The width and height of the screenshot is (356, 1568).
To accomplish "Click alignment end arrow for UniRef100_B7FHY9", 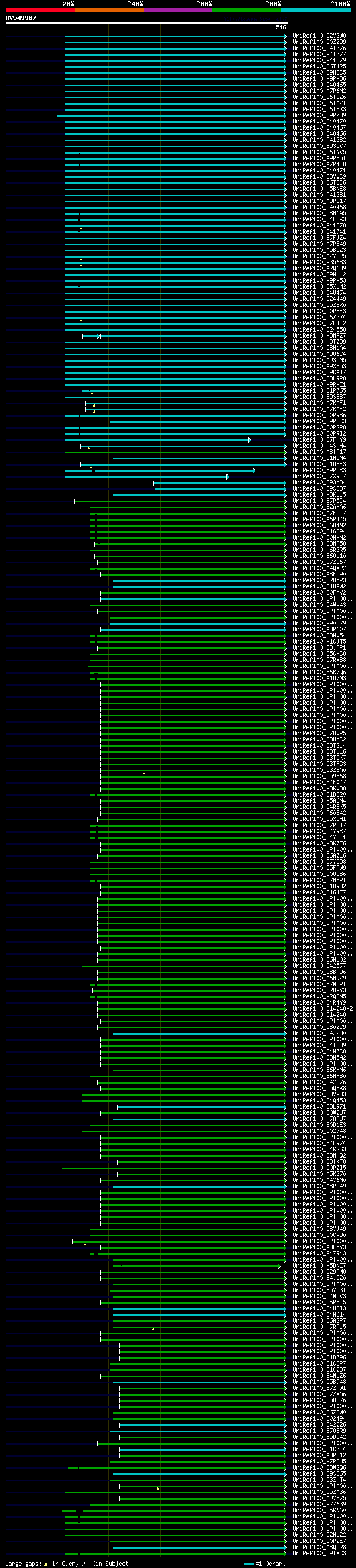I will tap(250, 440).
